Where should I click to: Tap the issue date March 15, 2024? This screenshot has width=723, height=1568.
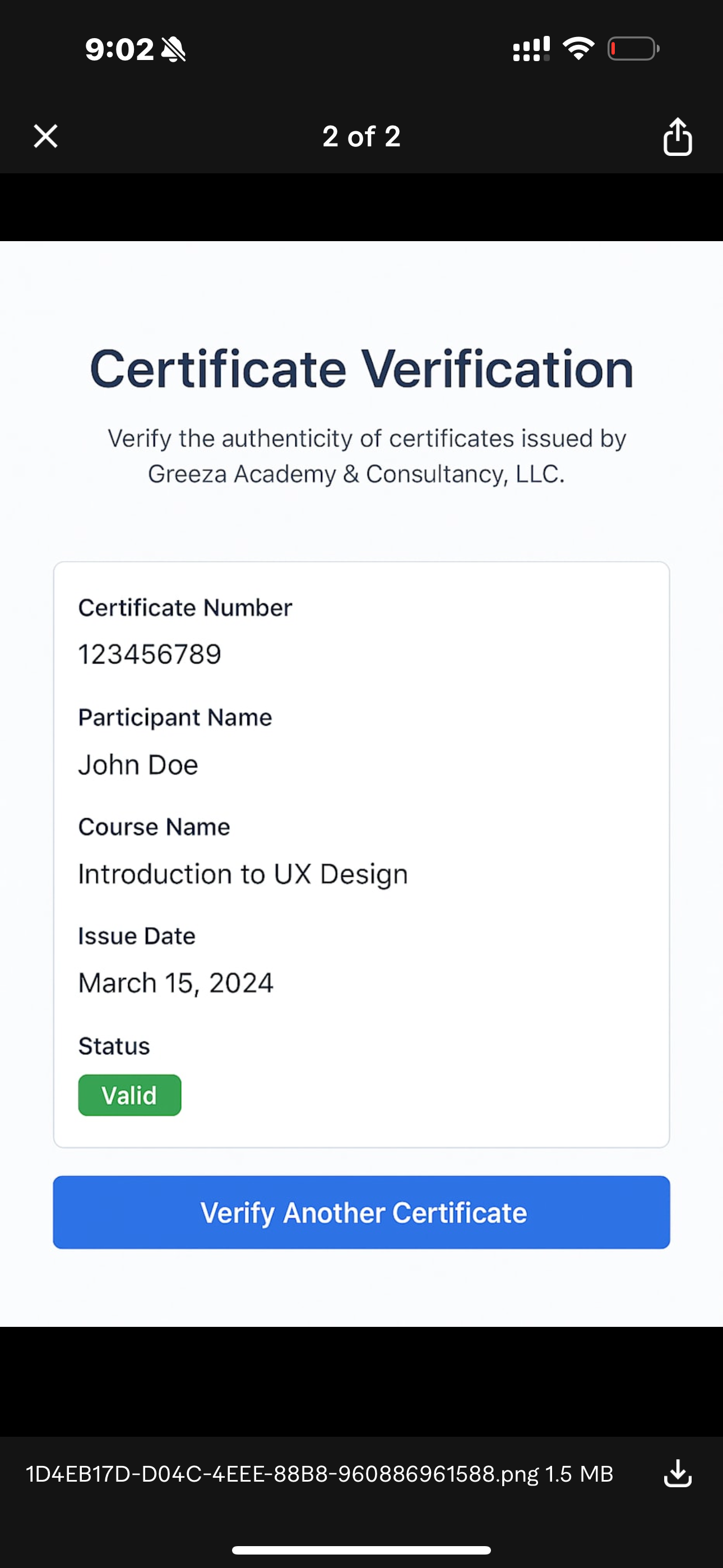coord(176,983)
